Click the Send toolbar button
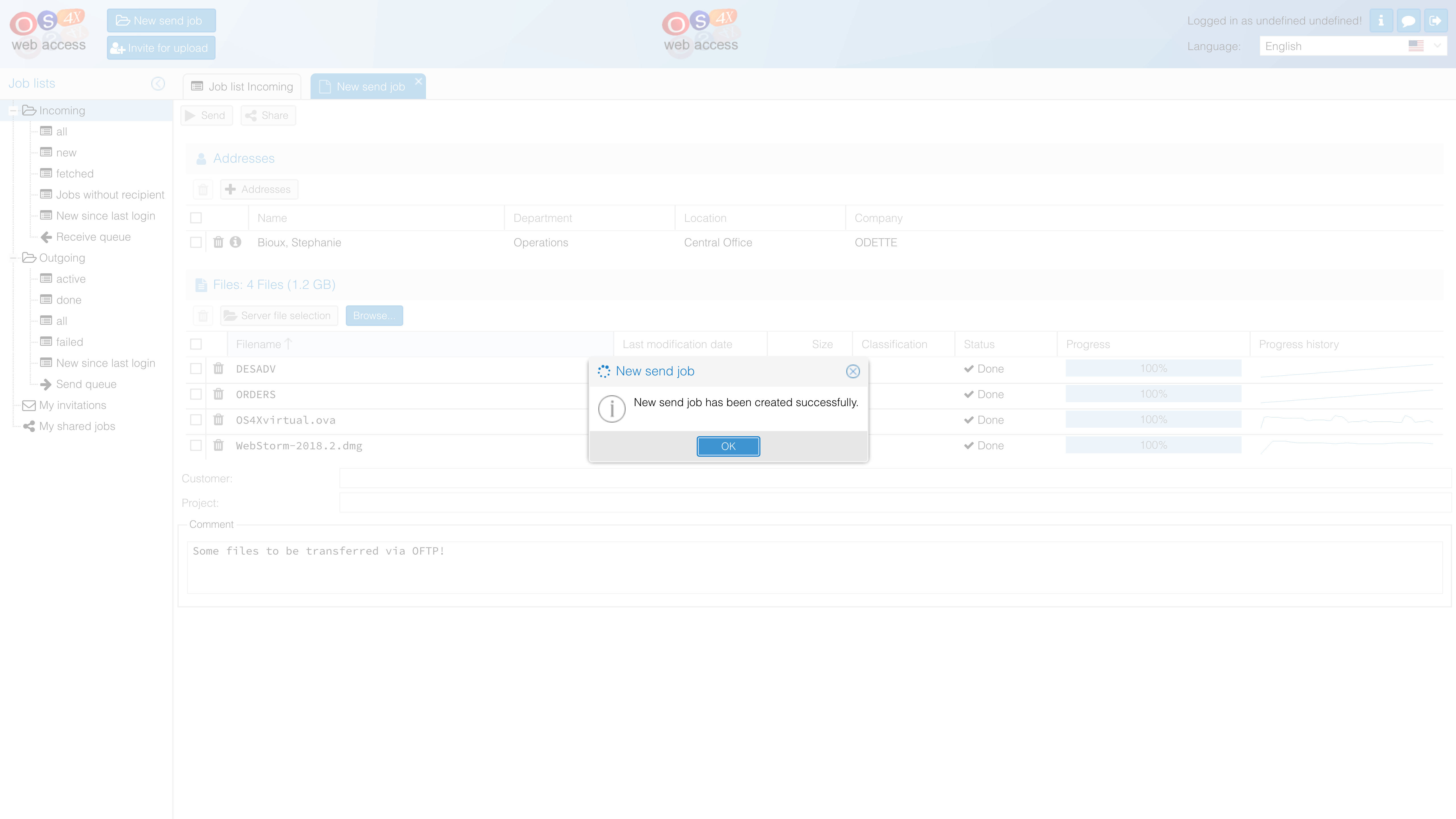This screenshot has width=1456, height=819. (x=206, y=115)
